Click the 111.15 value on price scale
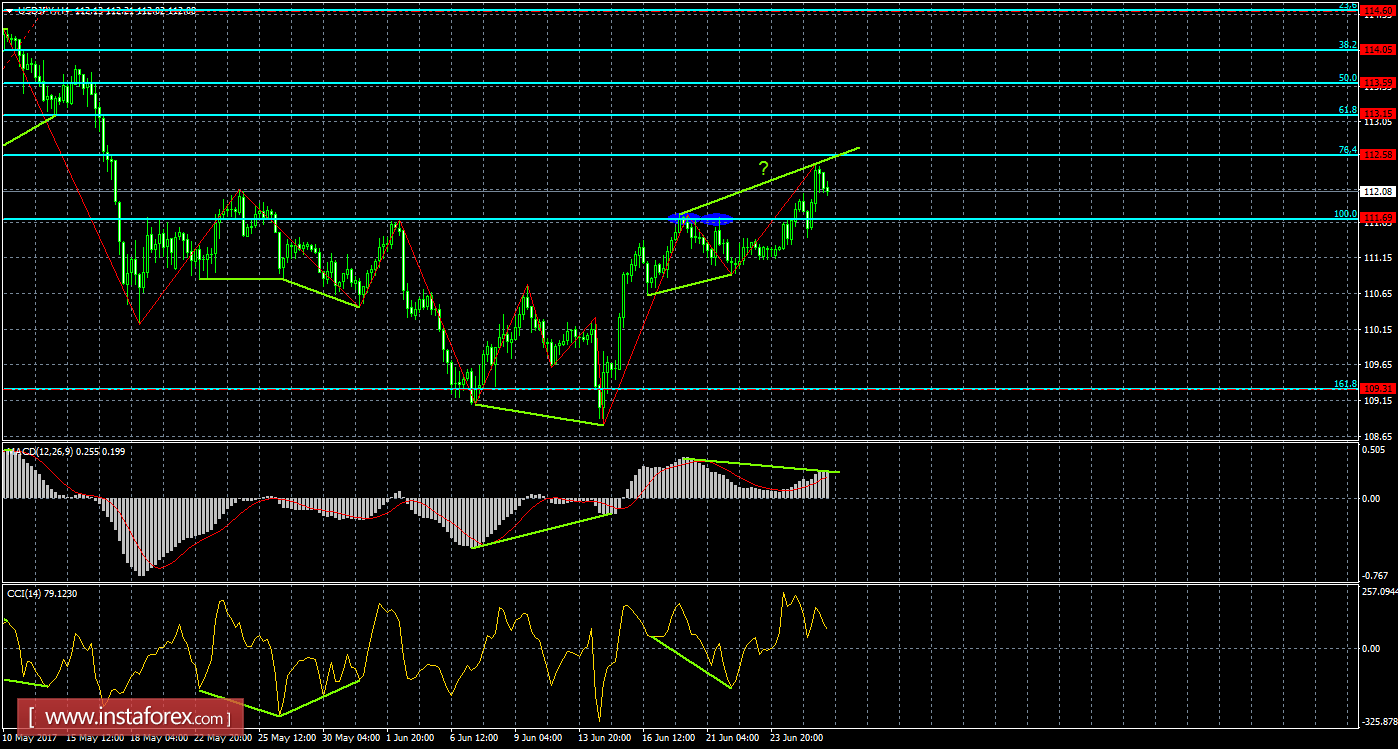The image size is (1398, 749). (x=1379, y=258)
